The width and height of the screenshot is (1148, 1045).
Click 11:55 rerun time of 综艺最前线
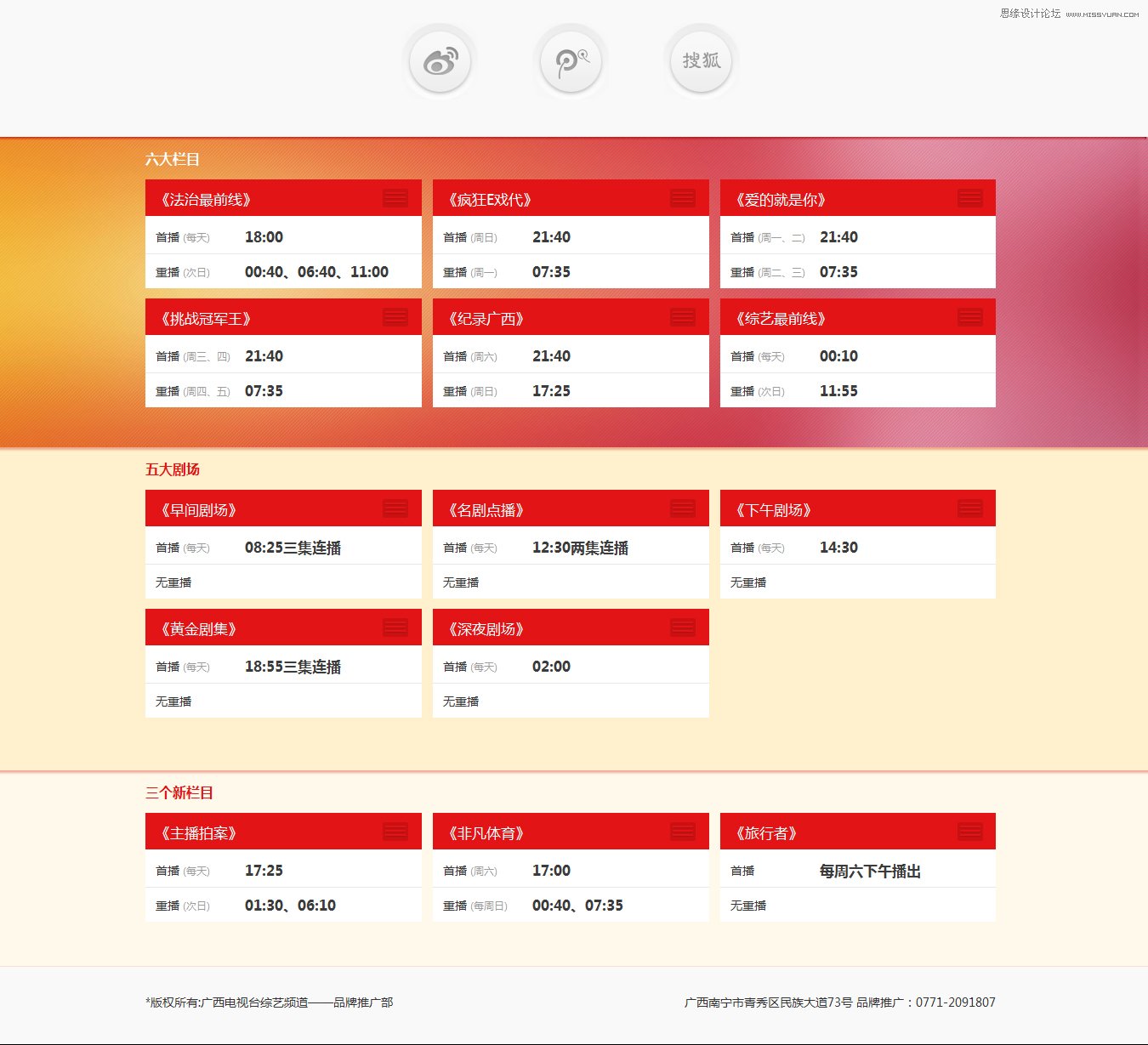pos(838,391)
